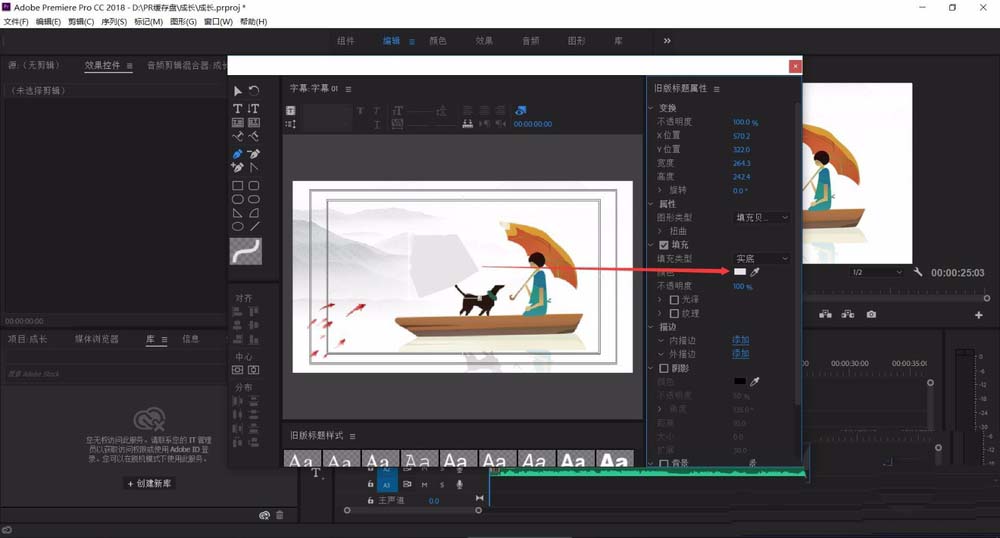This screenshot has width=1000, height=538.
Task: Open the program monitor wrench settings
Action: point(918,272)
